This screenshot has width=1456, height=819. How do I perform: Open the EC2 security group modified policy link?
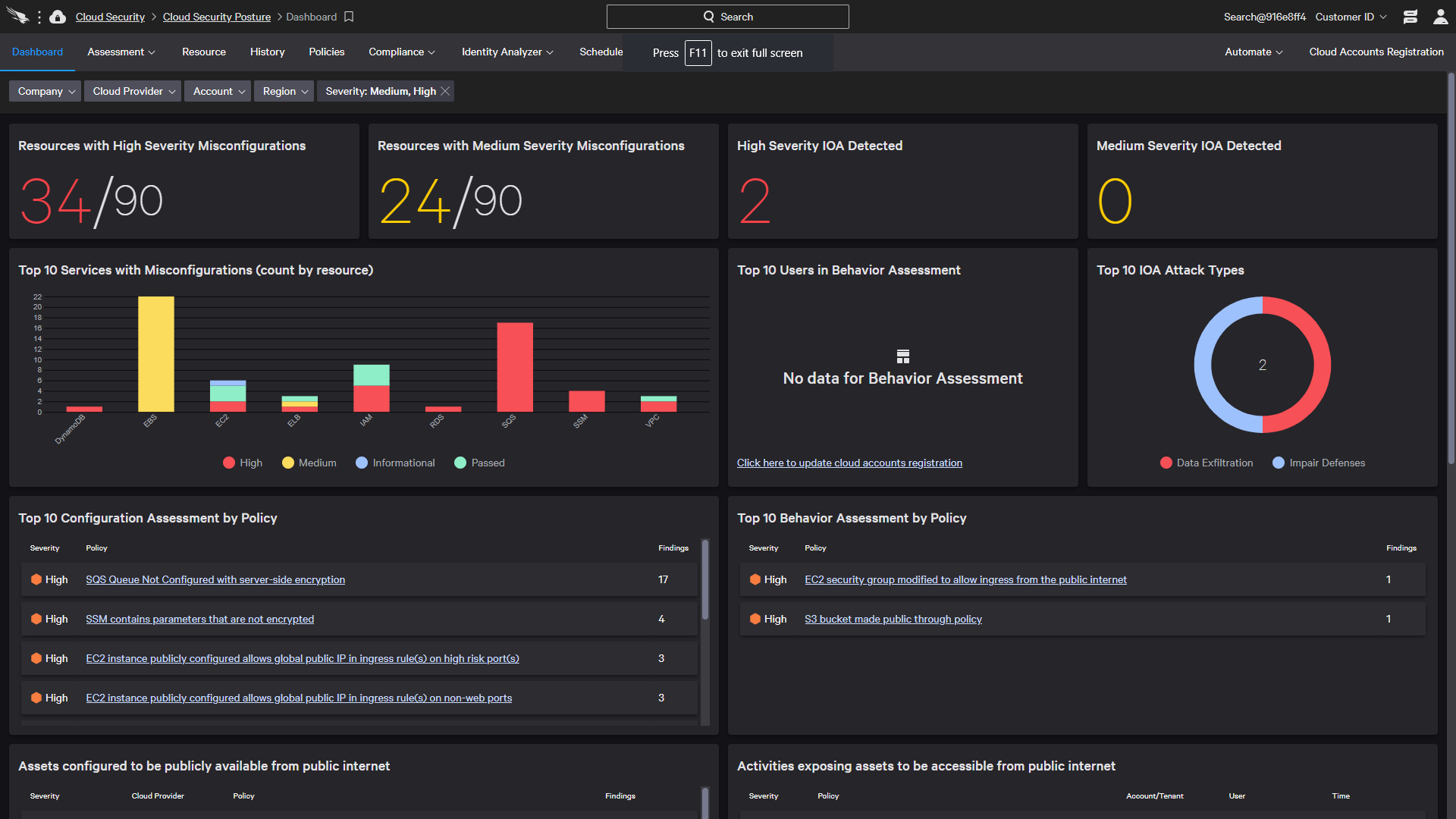[x=965, y=579]
